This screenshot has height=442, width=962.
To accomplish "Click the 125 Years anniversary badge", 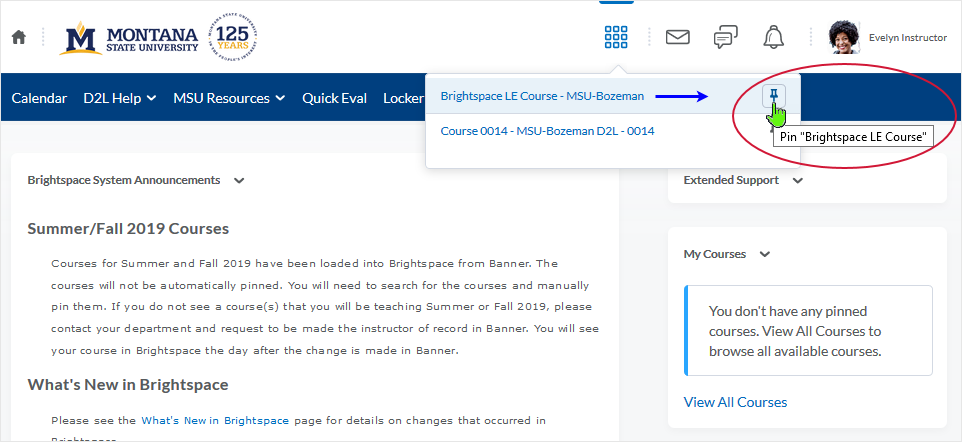I will [233, 37].
